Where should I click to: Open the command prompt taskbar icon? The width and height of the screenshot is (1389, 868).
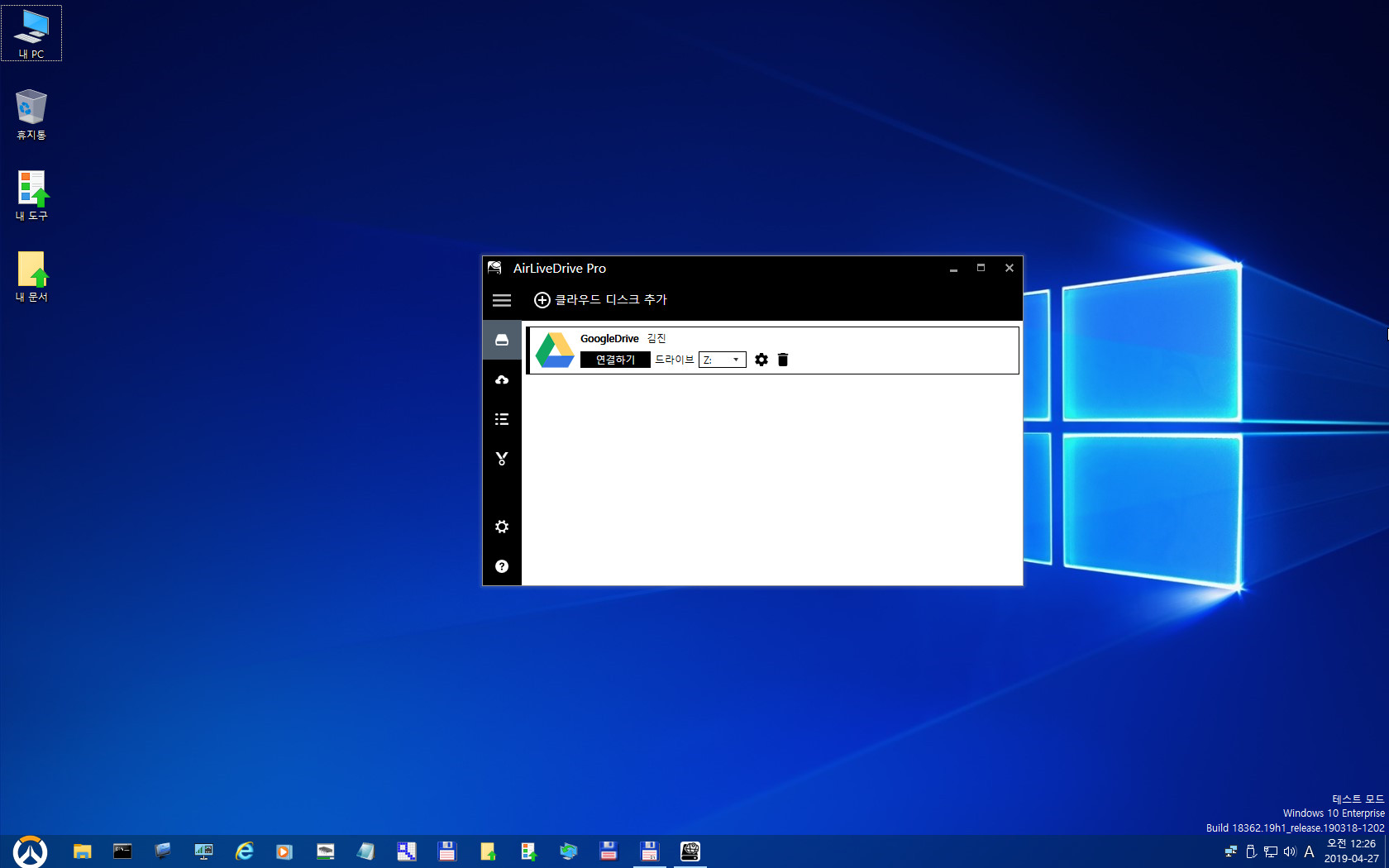[122, 851]
